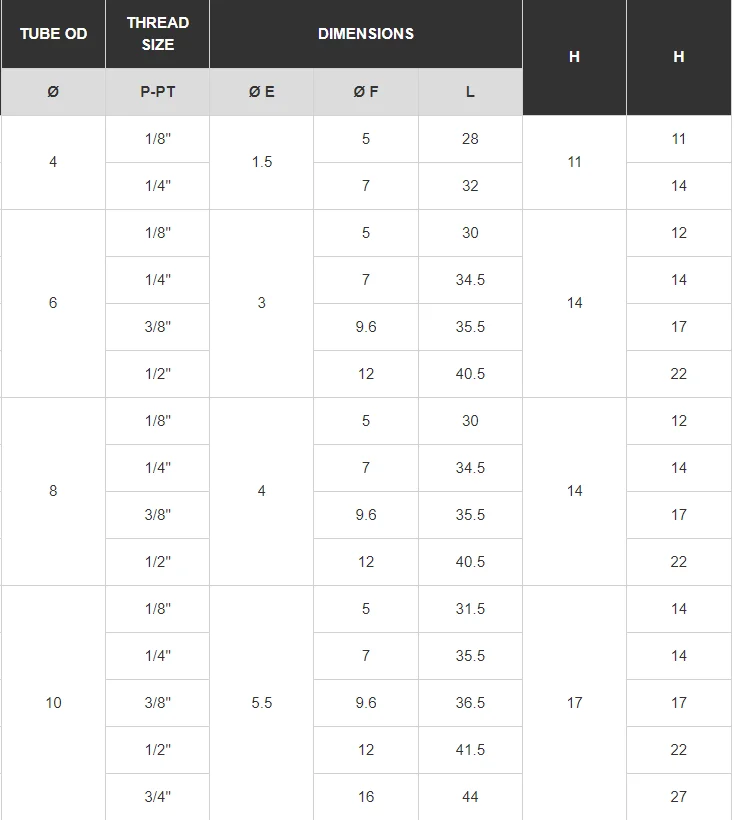Select the Ø E value 1.5

pyautogui.click(x=261, y=162)
